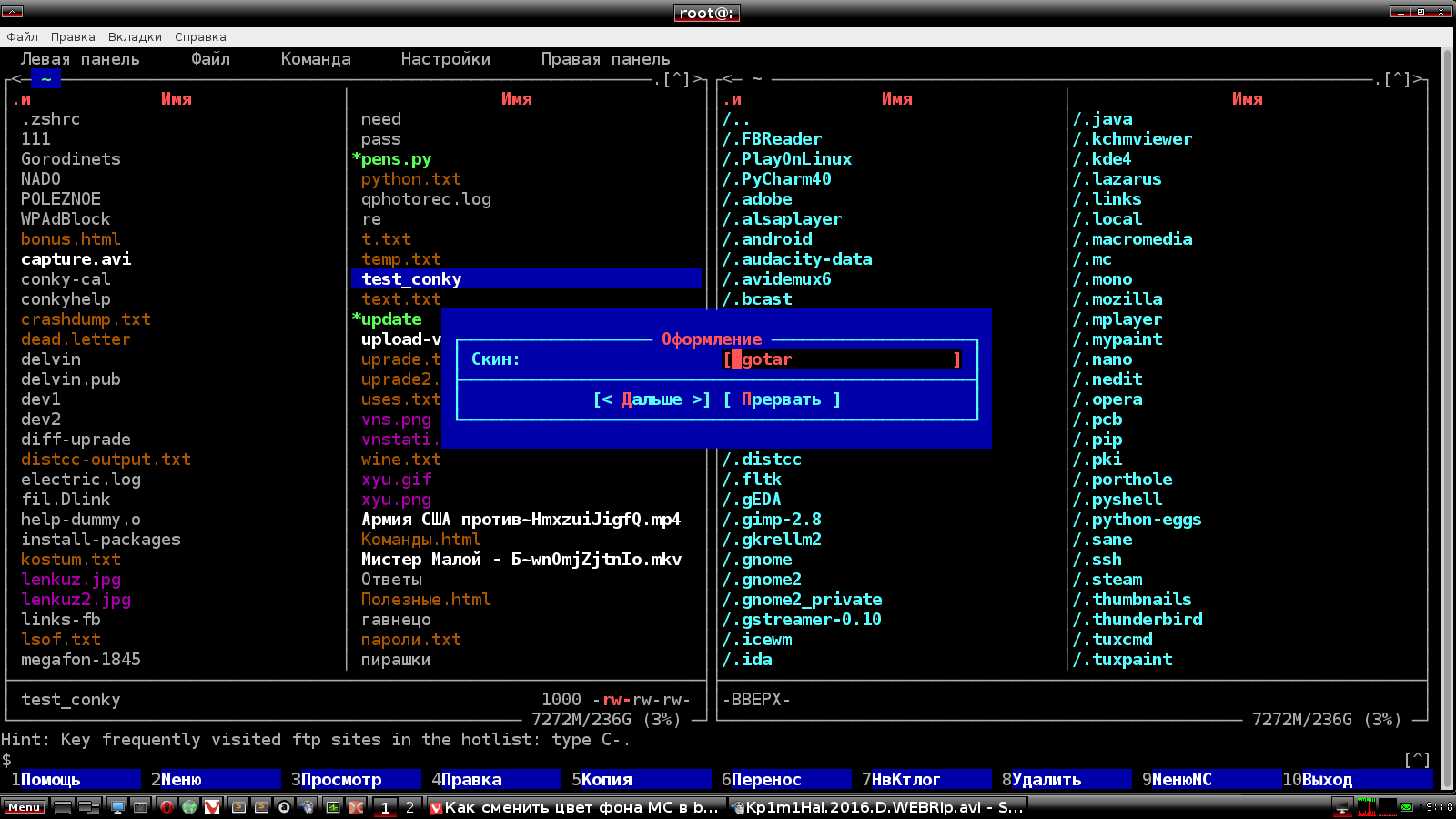Screen dimensions: 1456x819
Task: Click right panel forward arrow '>'
Action: (1418, 79)
